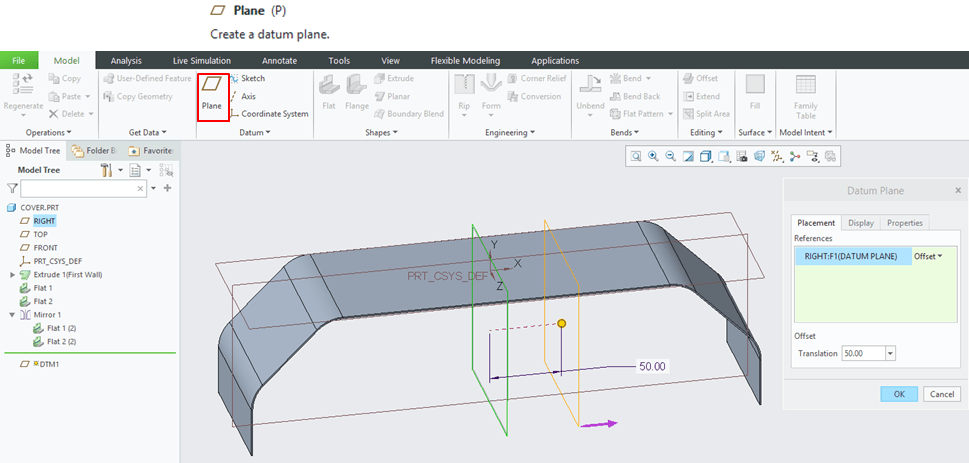This screenshot has width=969, height=463.
Task: Open the Display tab in Datum Plane
Action: coord(860,223)
